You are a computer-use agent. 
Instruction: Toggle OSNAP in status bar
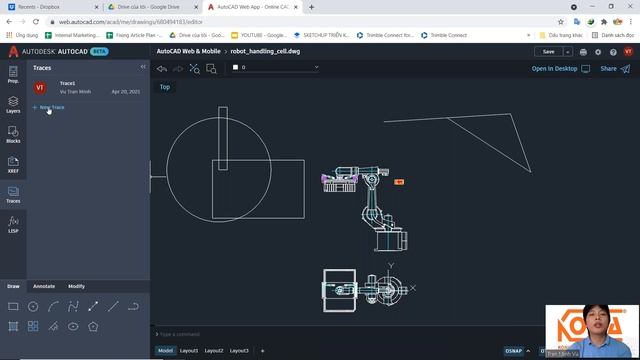513,351
